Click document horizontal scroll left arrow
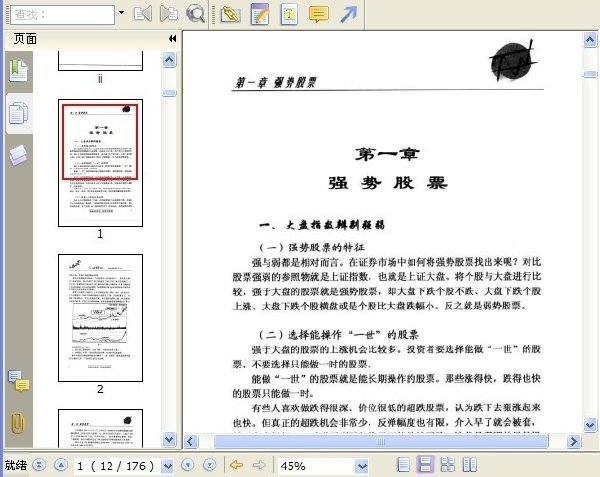This screenshot has height=477, width=600. [191, 442]
